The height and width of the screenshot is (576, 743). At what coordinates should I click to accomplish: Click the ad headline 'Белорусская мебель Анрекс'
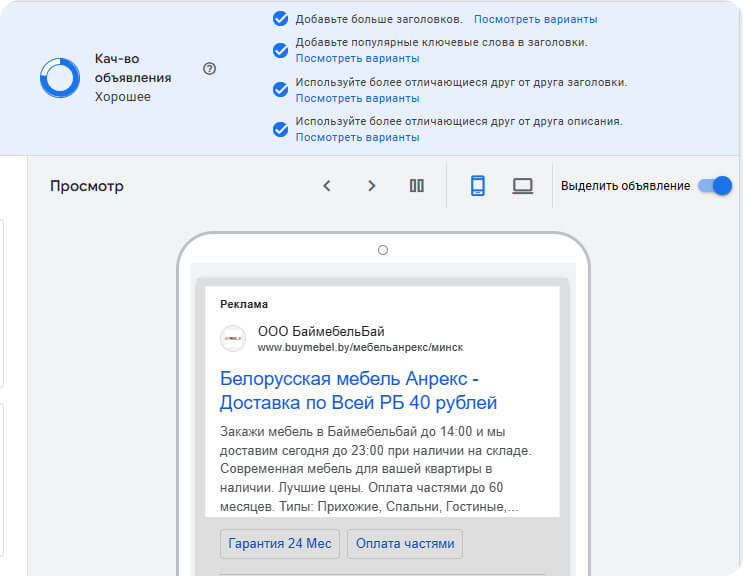click(358, 391)
